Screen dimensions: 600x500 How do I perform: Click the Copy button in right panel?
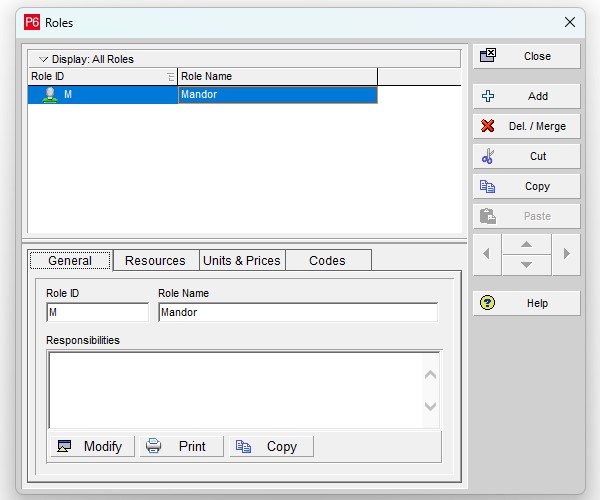point(527,186)
